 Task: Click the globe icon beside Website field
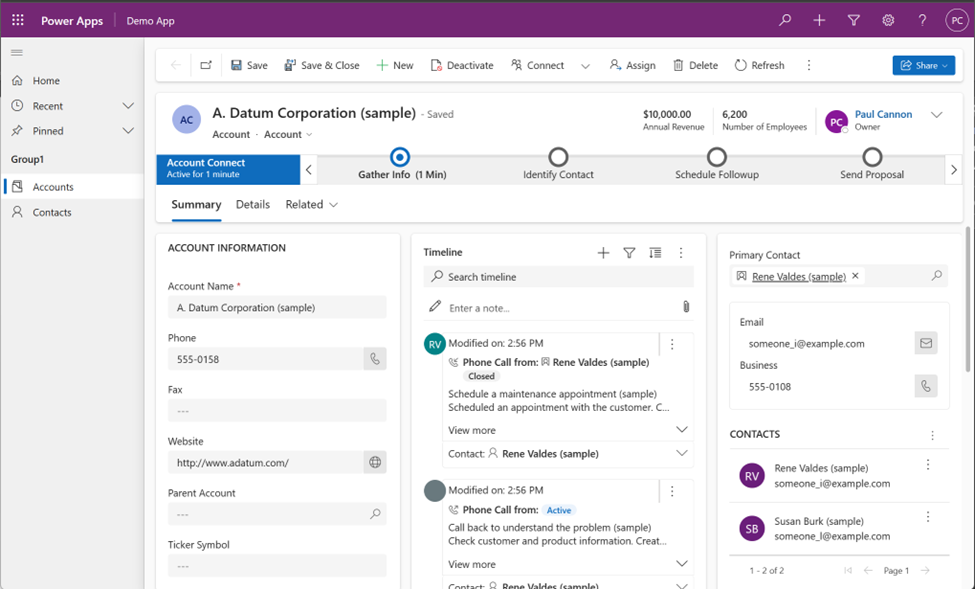coord(375,462)
